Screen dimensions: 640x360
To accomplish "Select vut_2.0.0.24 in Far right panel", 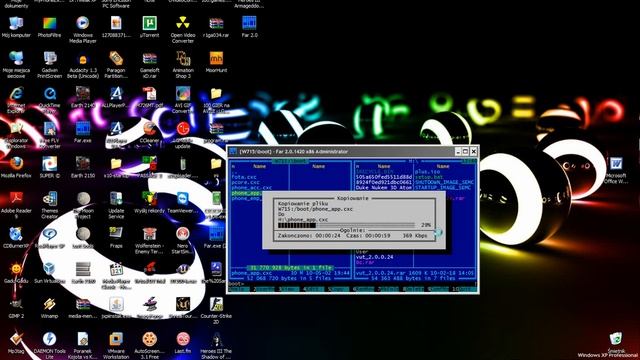I will (x=374, y=257).
